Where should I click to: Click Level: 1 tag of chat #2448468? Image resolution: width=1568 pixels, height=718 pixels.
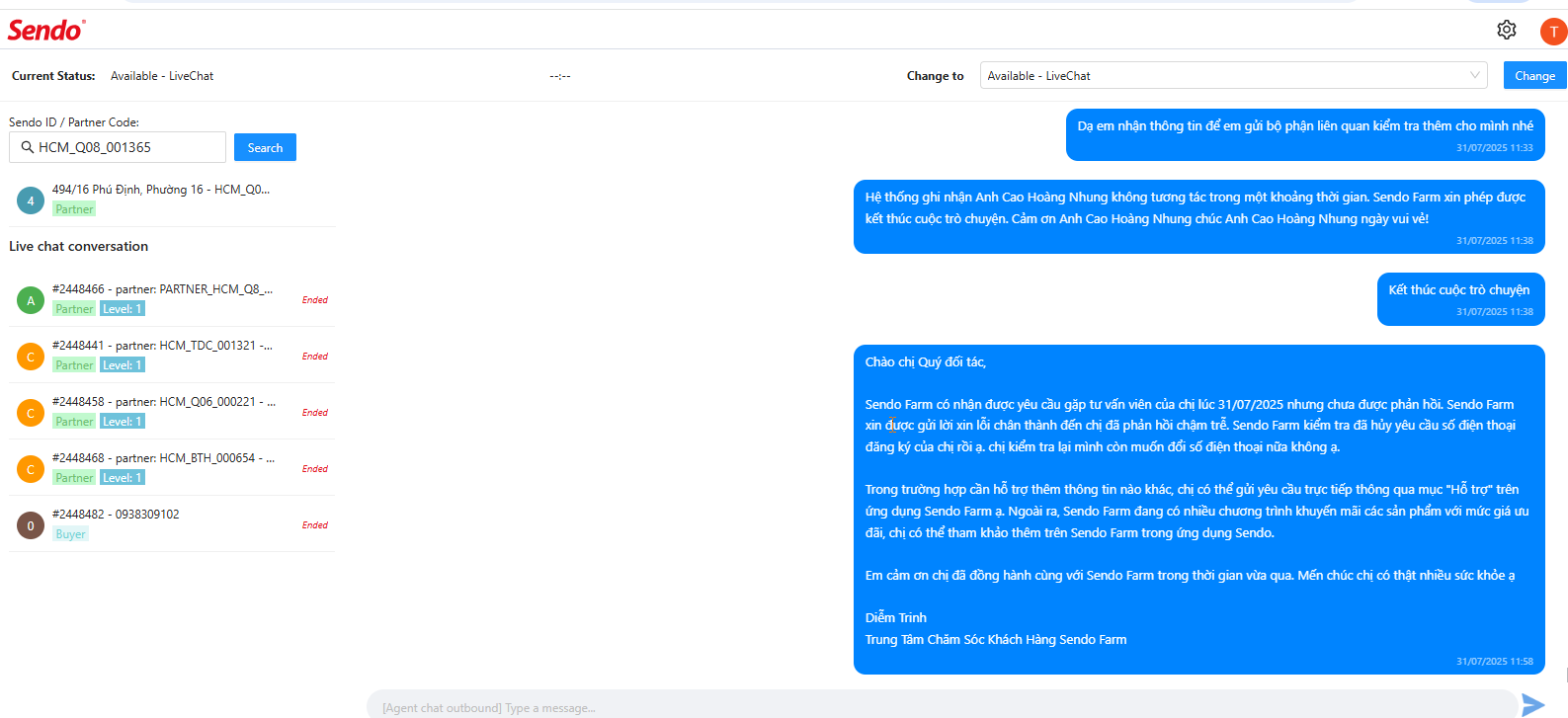(123, 478)
